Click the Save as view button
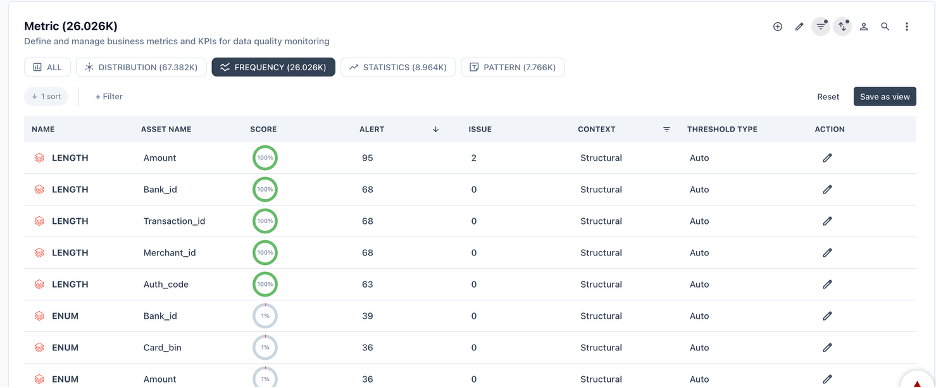This screenshot has height=388, width=936. point(885,97)
